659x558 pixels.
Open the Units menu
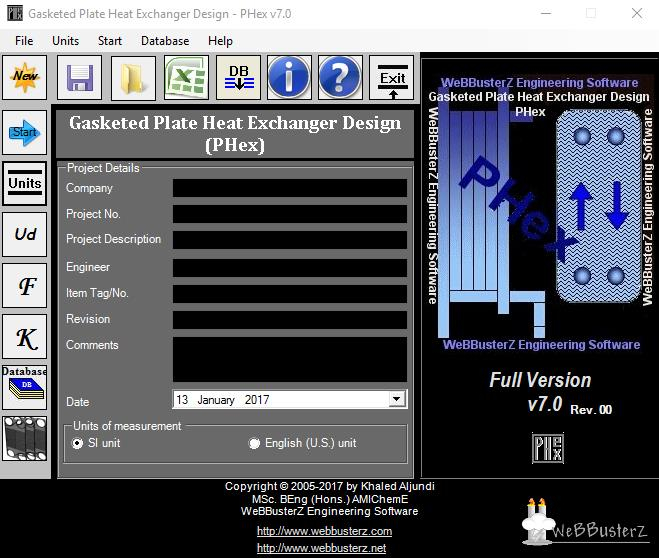point(66,41)
